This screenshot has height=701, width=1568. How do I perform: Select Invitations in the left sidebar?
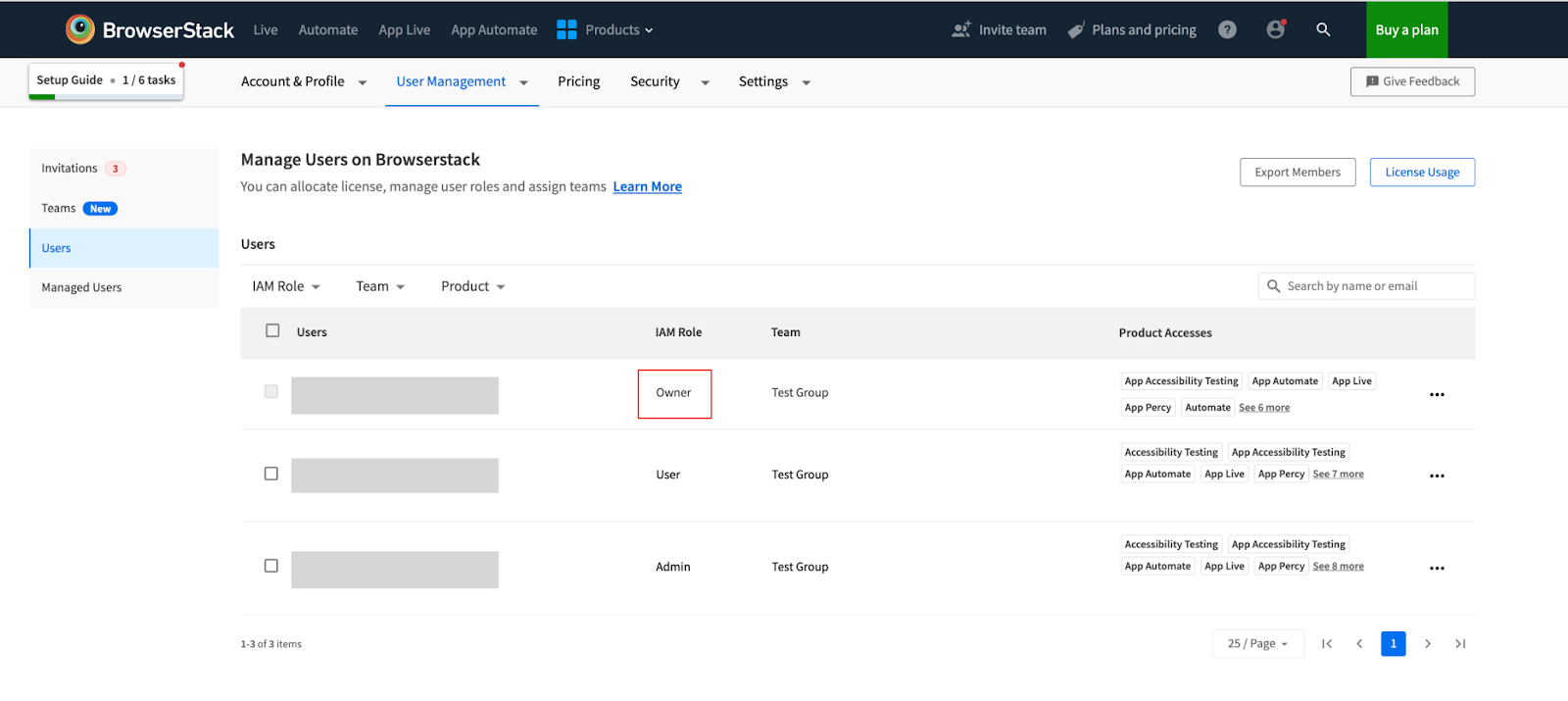pyautogui.click(x=70, y=169)
